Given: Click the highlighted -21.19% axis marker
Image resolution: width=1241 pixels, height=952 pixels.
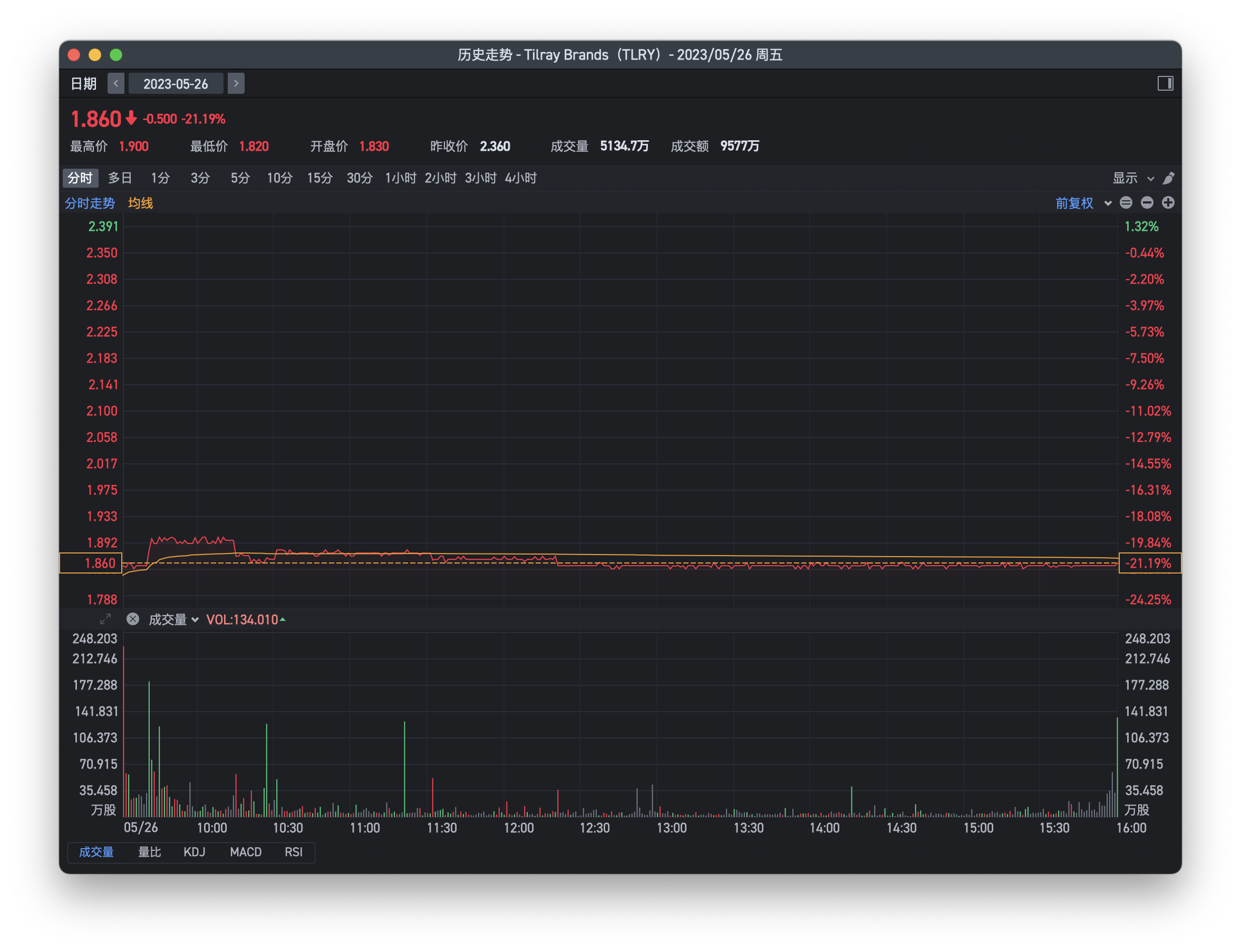Looking at the screenshot, I should (1150, 564).
